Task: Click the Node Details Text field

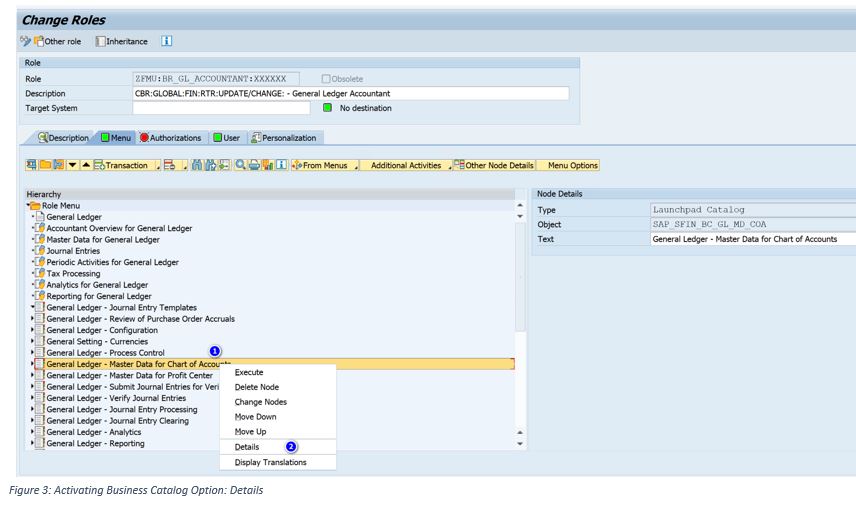Action: (x=753, y=239)
